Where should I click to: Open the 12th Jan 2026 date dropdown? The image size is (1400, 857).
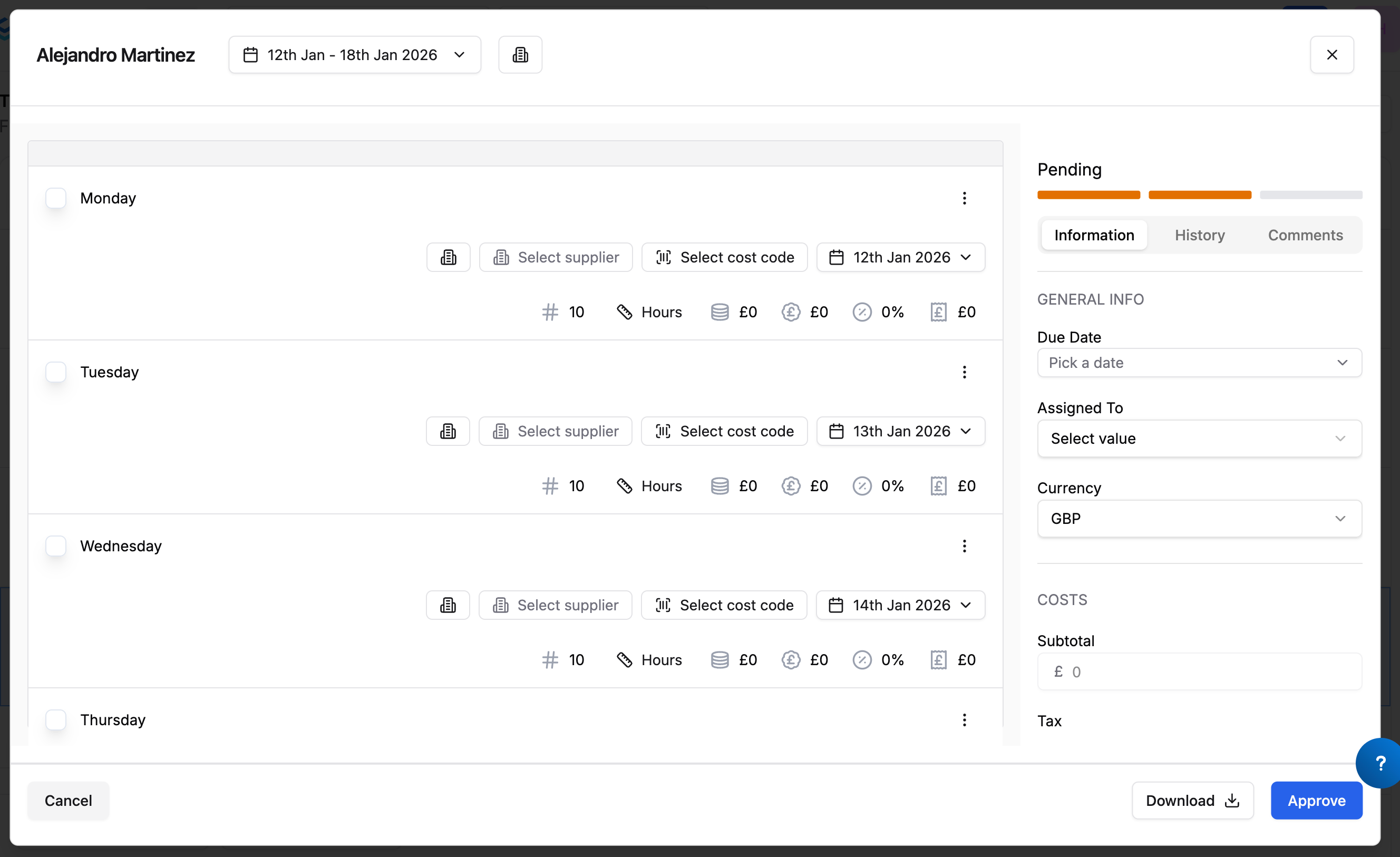pos(901,257)
